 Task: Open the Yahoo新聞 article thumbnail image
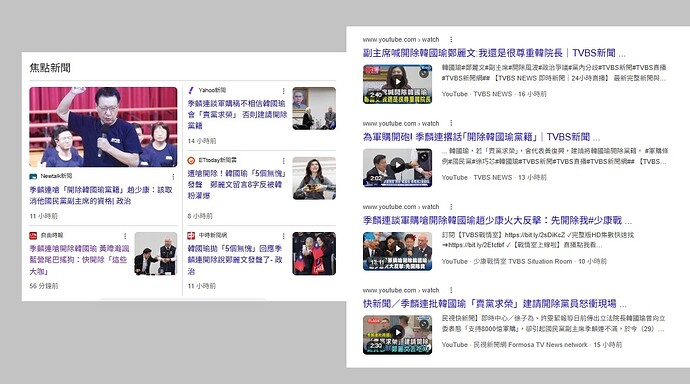pyautogui.click(x=314, y=108)
